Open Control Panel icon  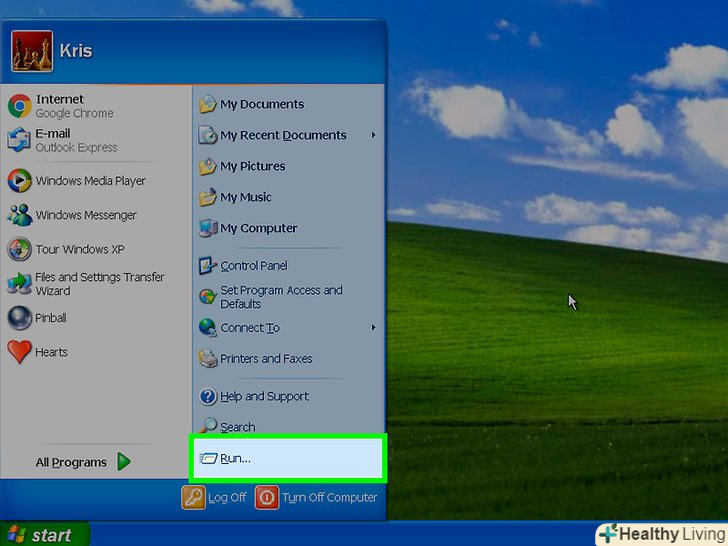tap(208, 266)
